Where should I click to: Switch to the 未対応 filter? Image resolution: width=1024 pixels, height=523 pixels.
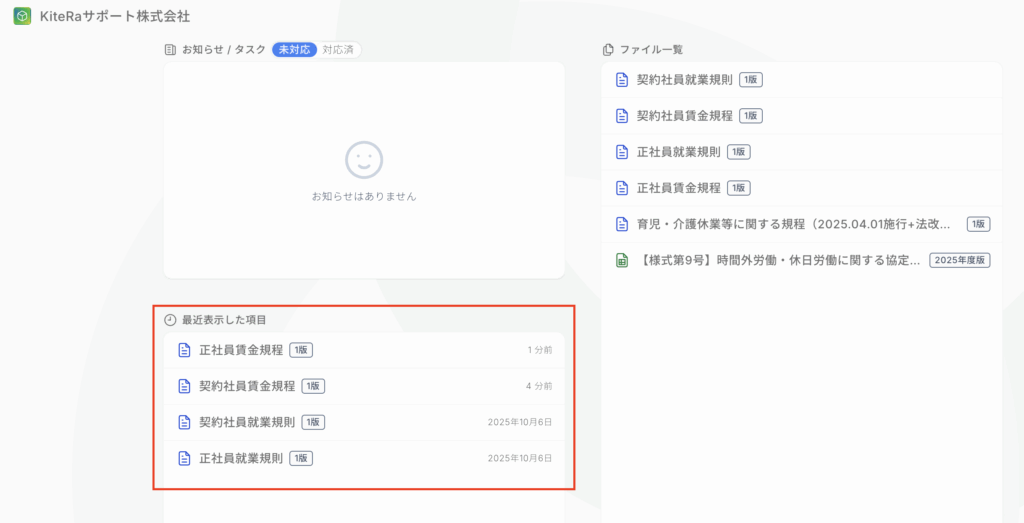coord(295,49)
